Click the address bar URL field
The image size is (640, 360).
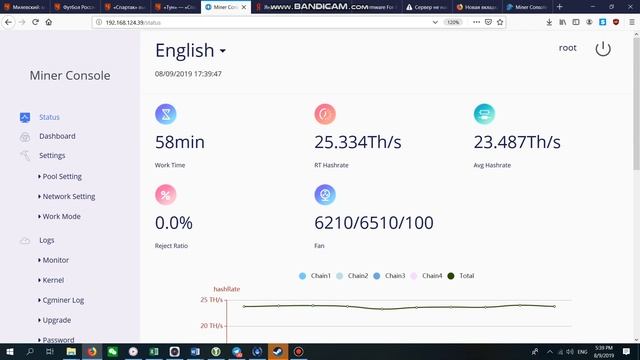(x=261, y=22)
